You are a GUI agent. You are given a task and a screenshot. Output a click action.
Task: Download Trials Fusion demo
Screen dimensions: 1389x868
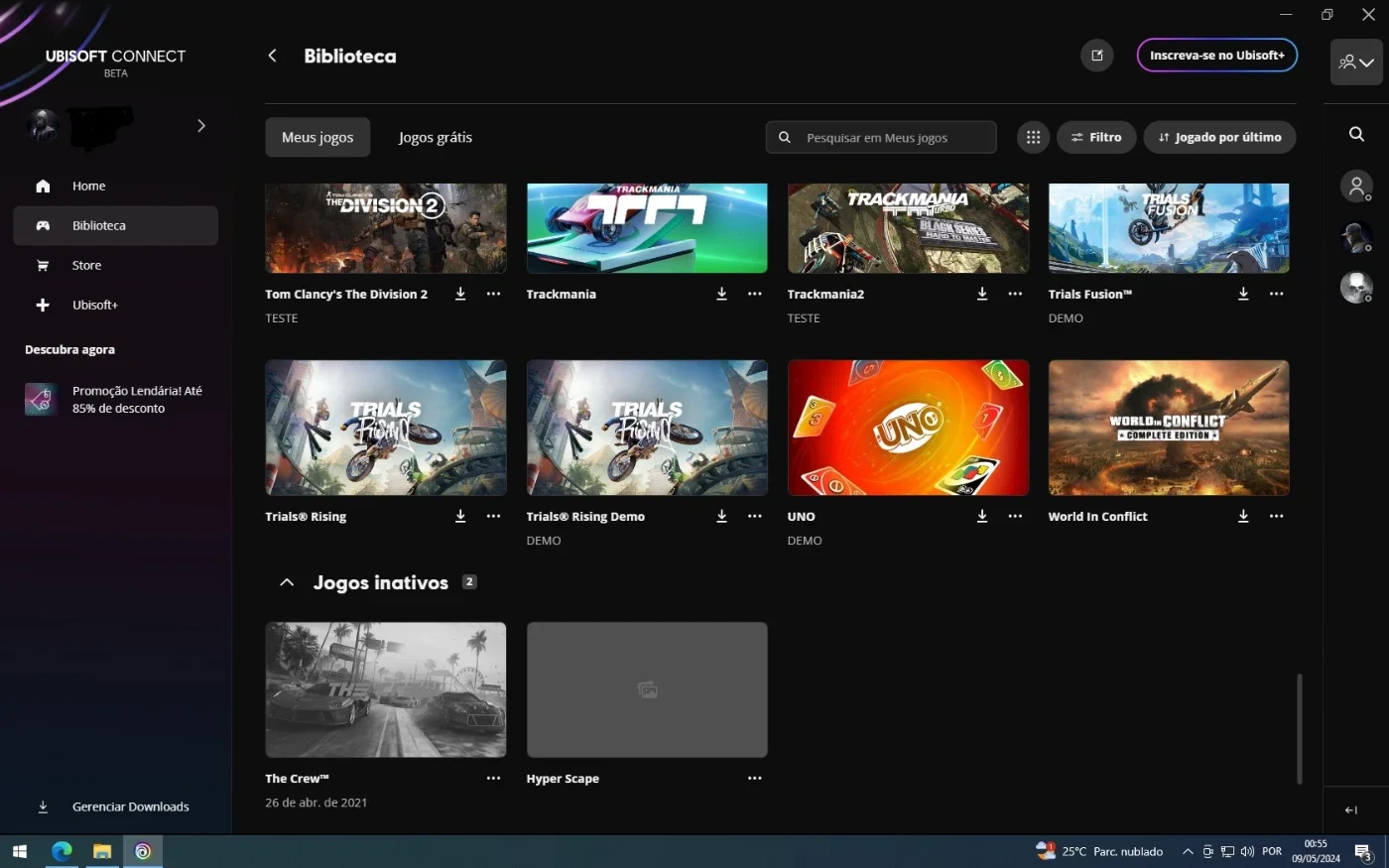click(1243, 294)
